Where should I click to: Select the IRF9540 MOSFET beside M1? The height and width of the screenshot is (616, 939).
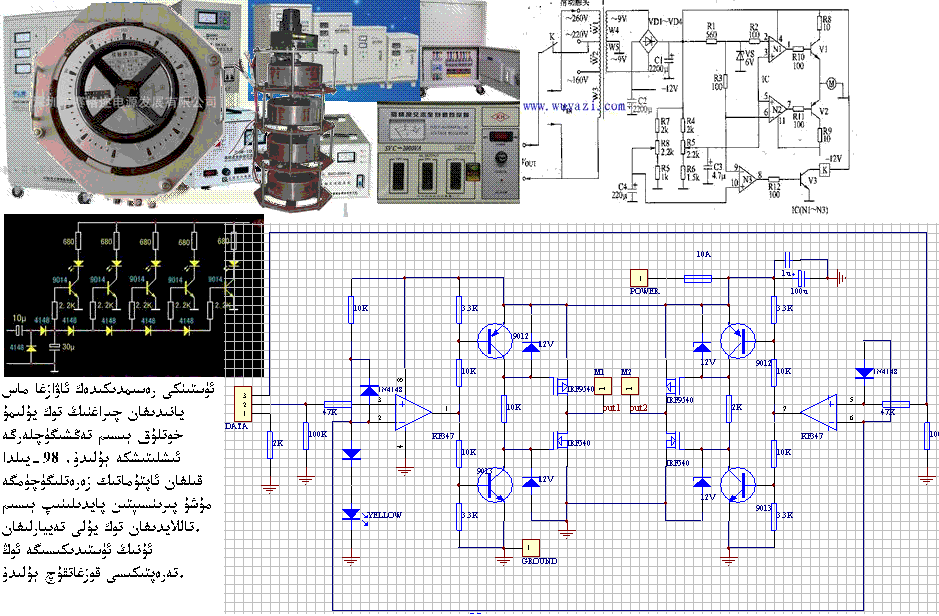[x=561, y=387]
